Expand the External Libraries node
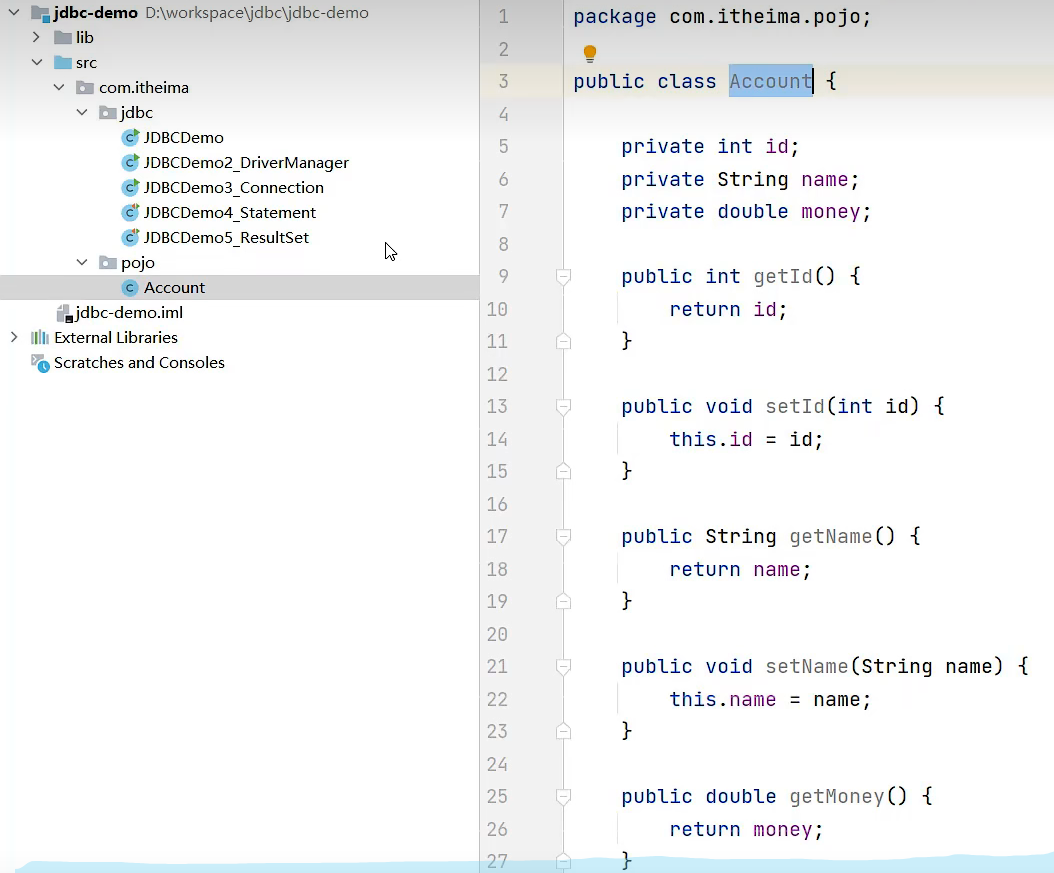The width and height of the screenshot is (1054, 873). (16, 337)
